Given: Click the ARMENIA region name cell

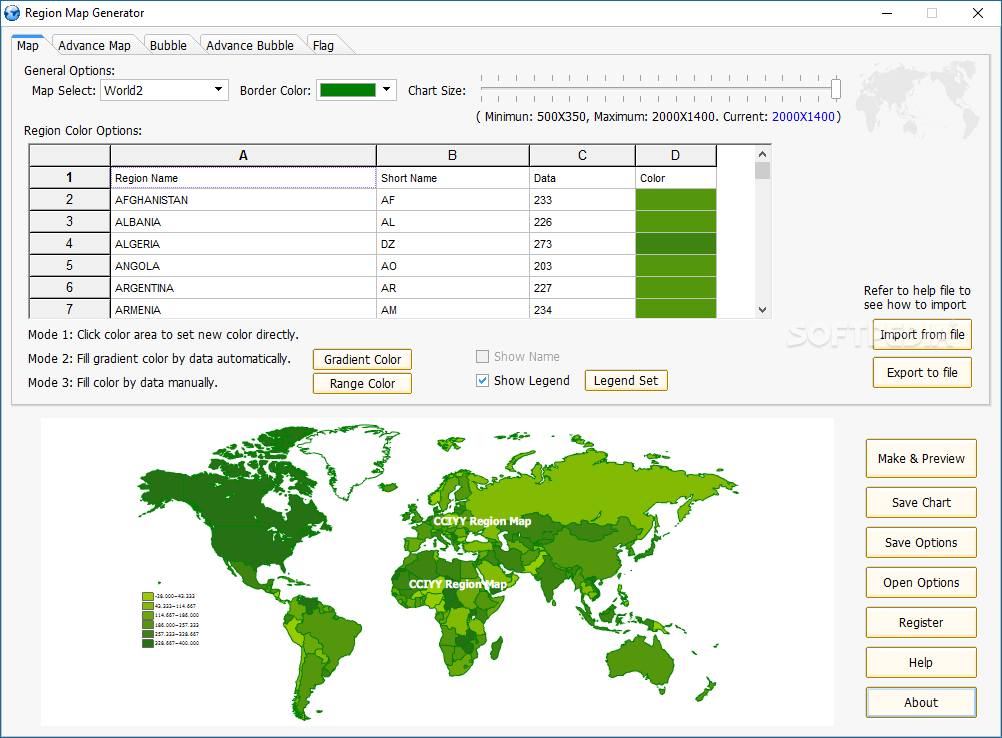Looking at the screenshot, I should tap(243, 309).
